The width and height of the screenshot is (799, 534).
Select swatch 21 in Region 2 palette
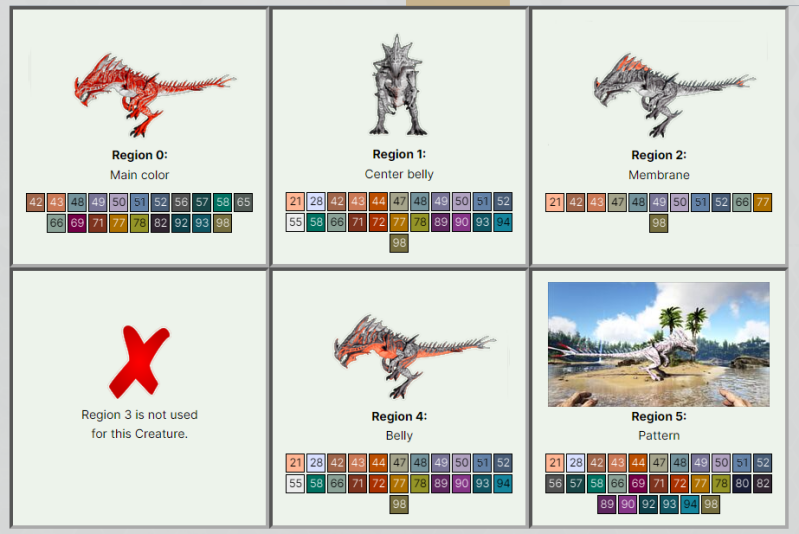tap(555, 202)
